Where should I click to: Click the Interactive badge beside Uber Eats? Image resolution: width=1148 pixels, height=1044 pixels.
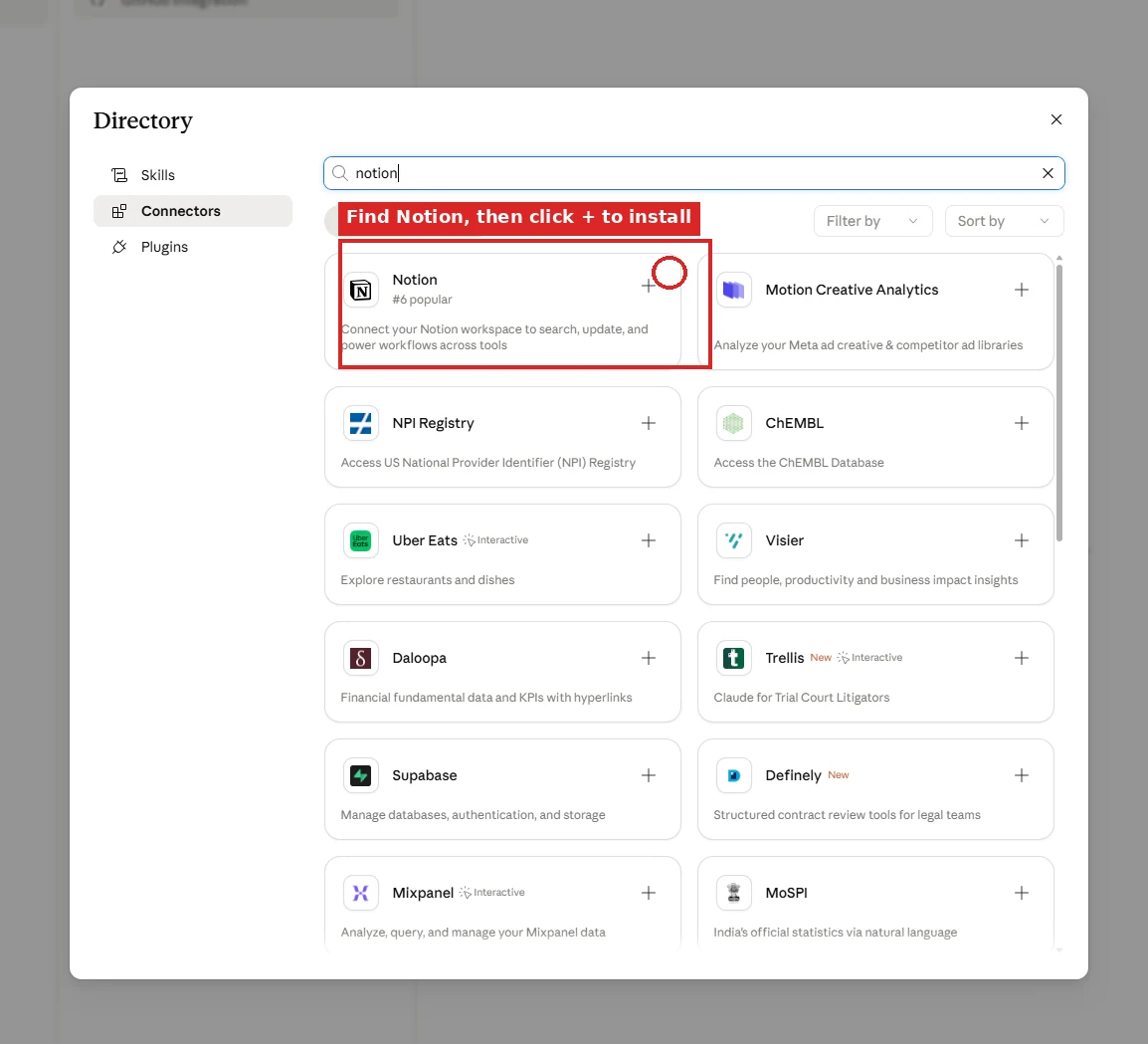click(495, 540)
